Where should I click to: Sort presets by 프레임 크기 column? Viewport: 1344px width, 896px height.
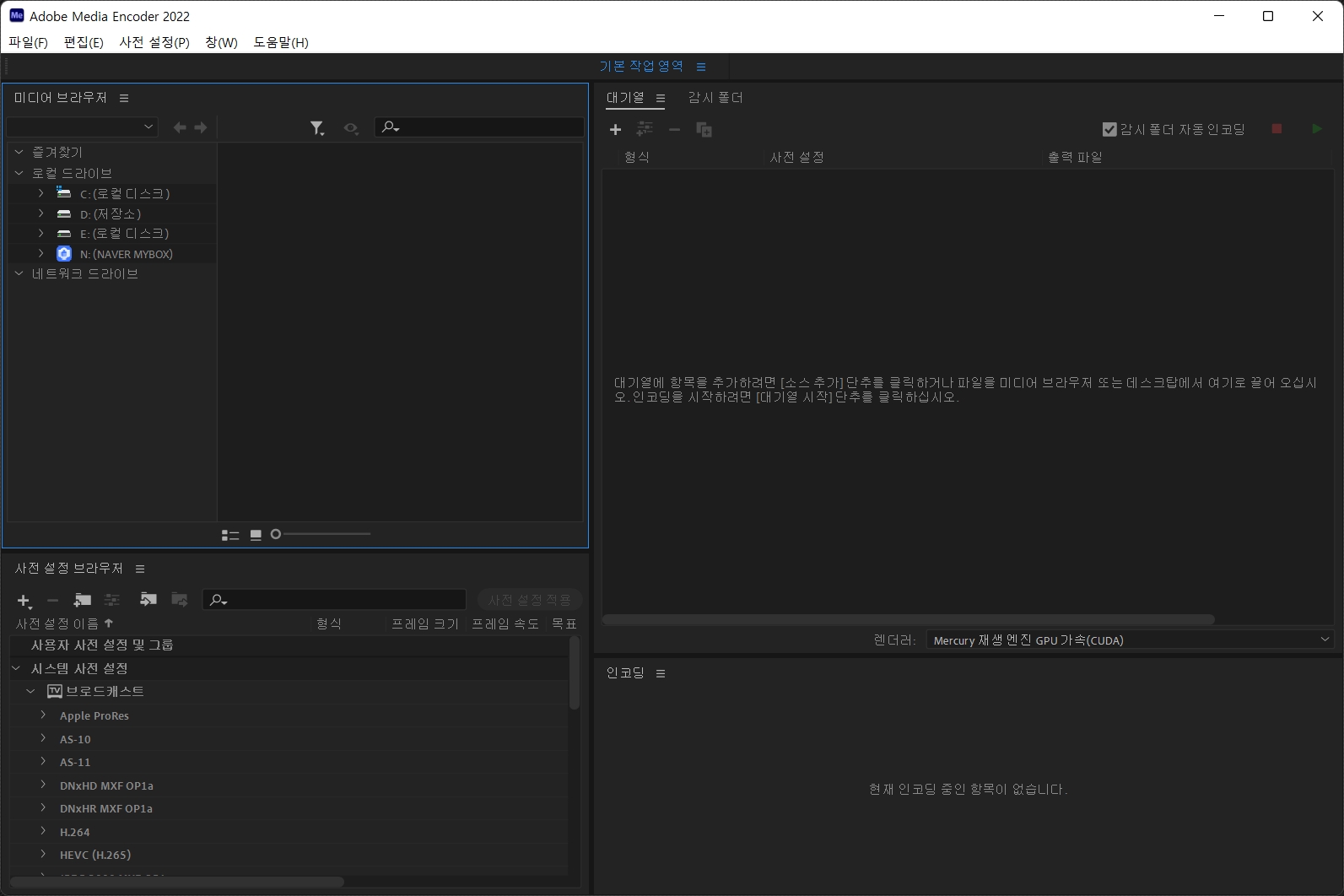424,623
